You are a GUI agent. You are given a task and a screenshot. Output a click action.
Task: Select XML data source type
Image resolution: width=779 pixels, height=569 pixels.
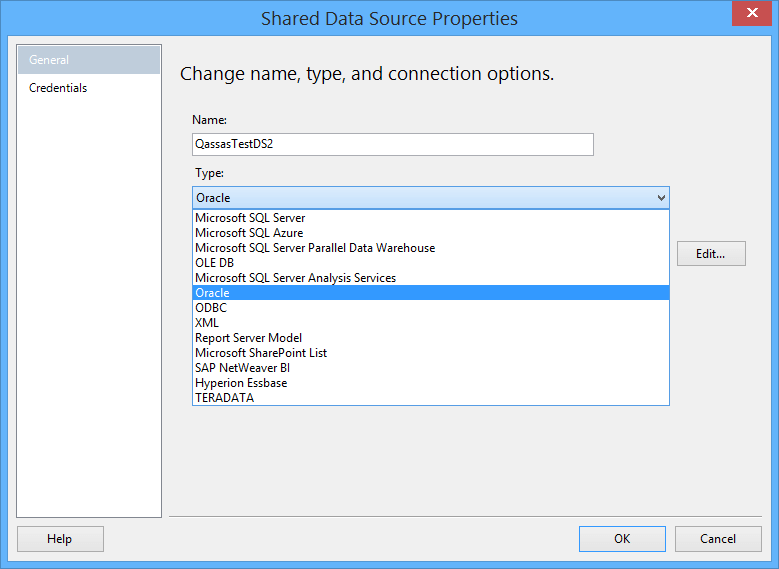(x=207, y=323)
